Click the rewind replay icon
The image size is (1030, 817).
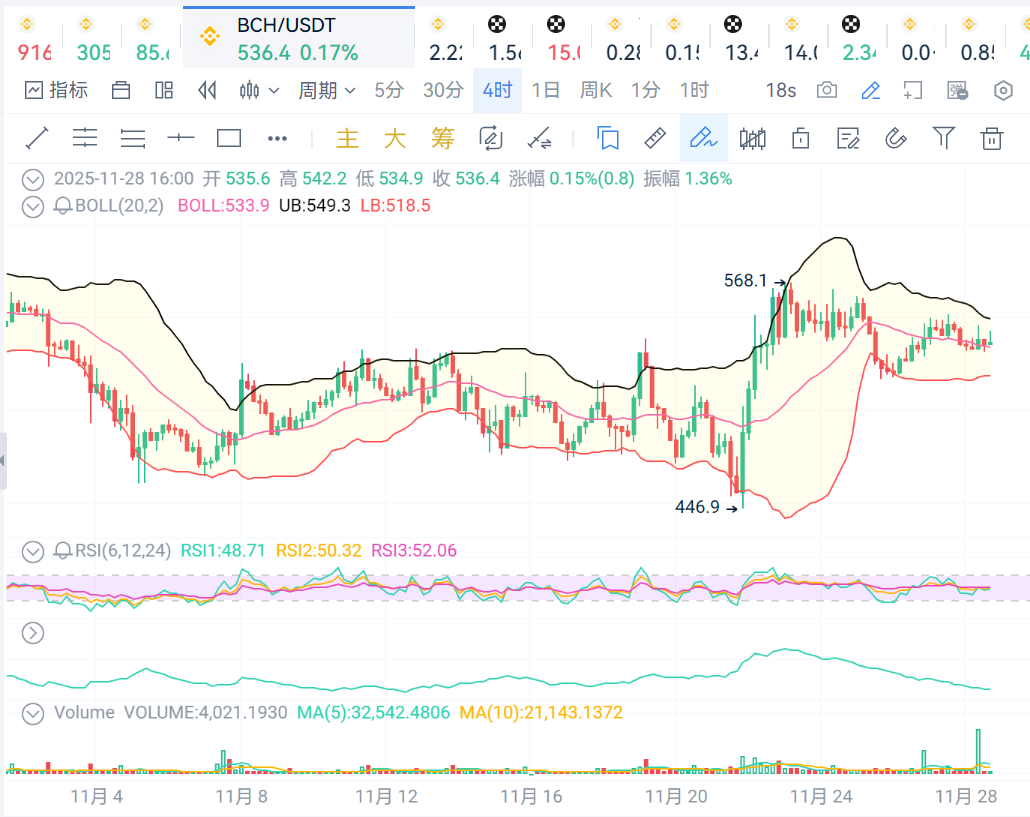tap(207, 91)
